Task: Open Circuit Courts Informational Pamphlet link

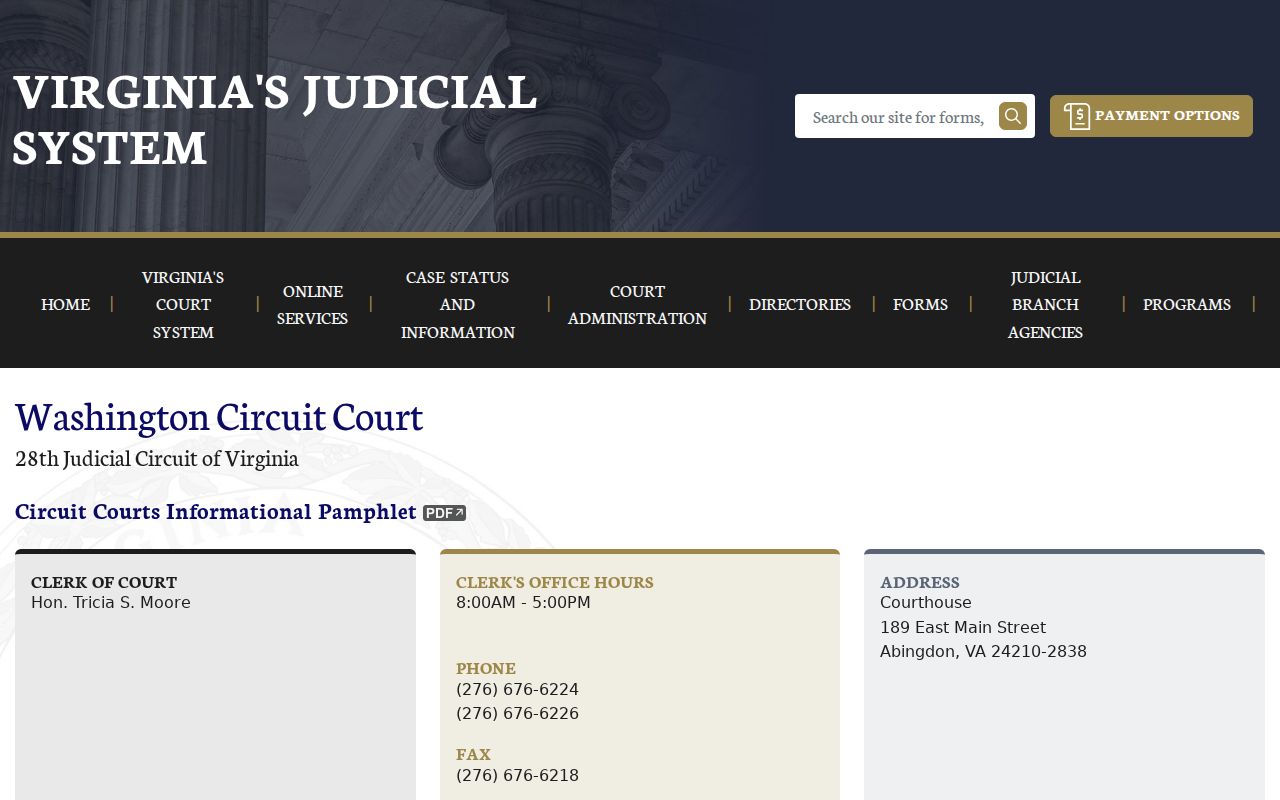Action: pyautogui.click(x=216, y=512)
